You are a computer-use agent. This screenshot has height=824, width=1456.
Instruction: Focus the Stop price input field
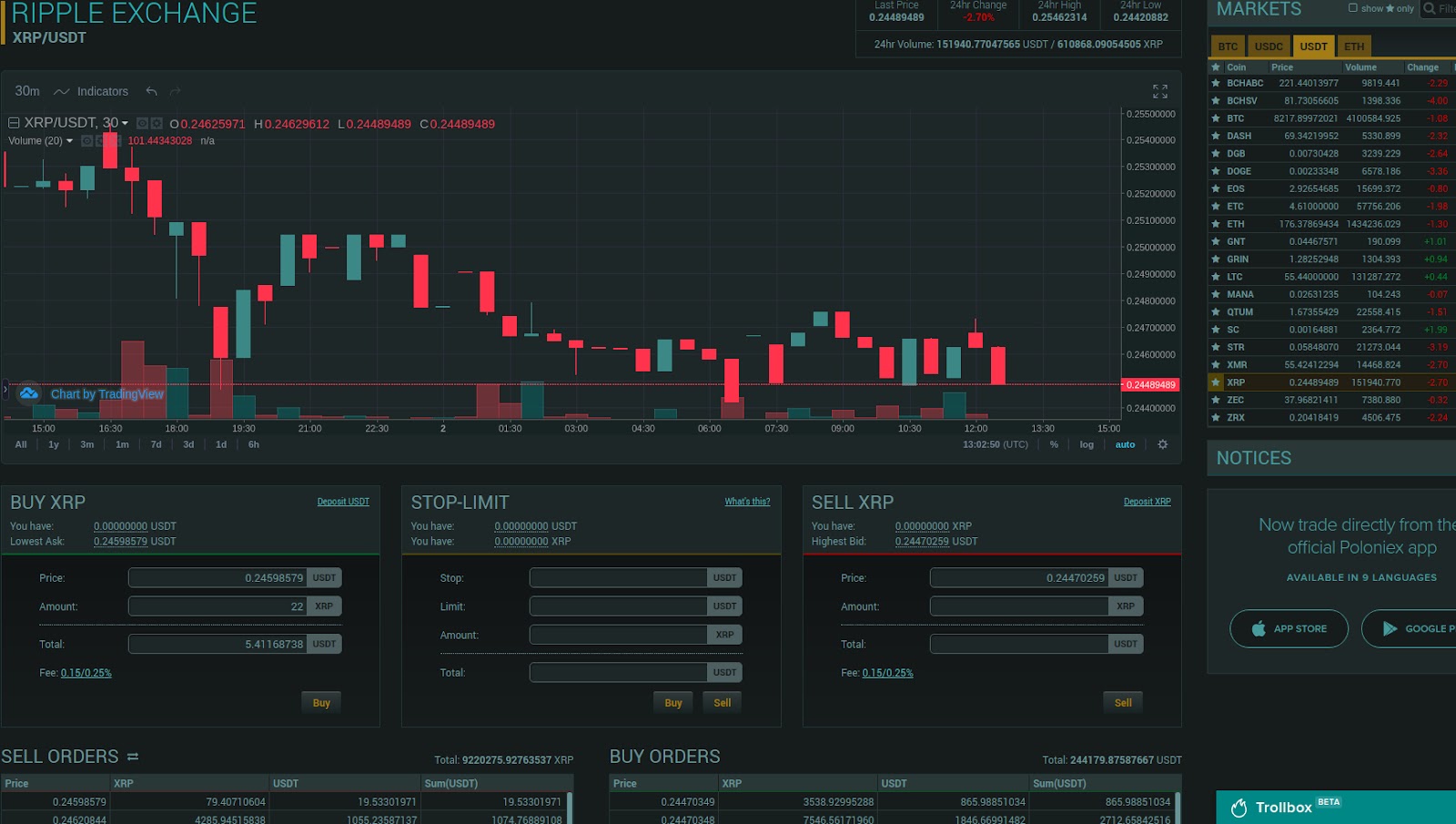coord(619,578)
